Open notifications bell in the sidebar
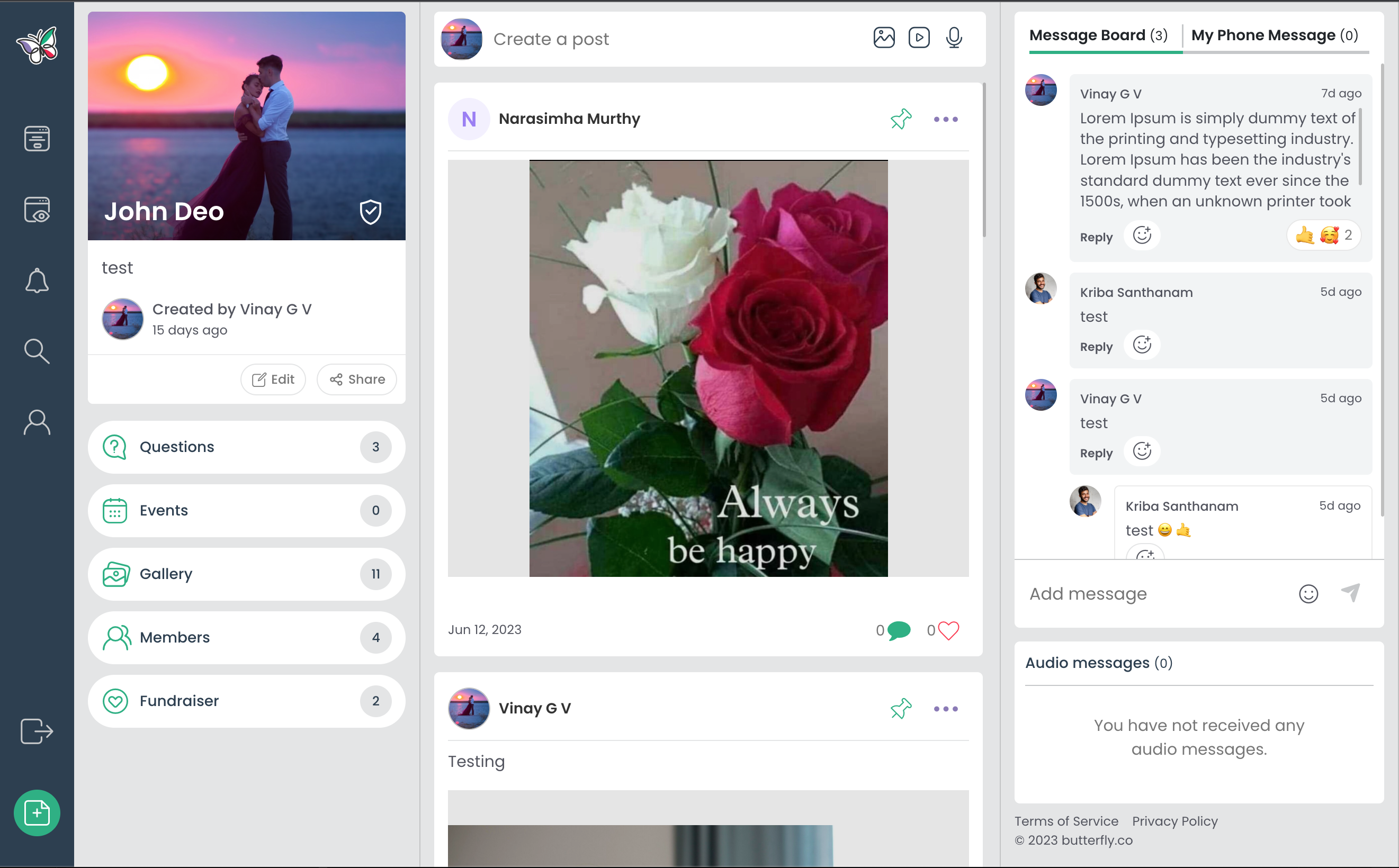Screen dimensions: 1399x868 37,281
